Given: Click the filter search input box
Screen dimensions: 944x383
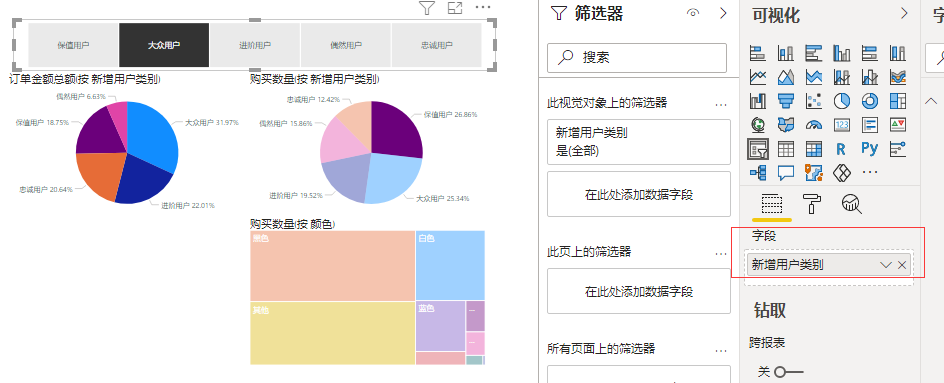Looking at the screenshot, I should (x=637, y=58).
